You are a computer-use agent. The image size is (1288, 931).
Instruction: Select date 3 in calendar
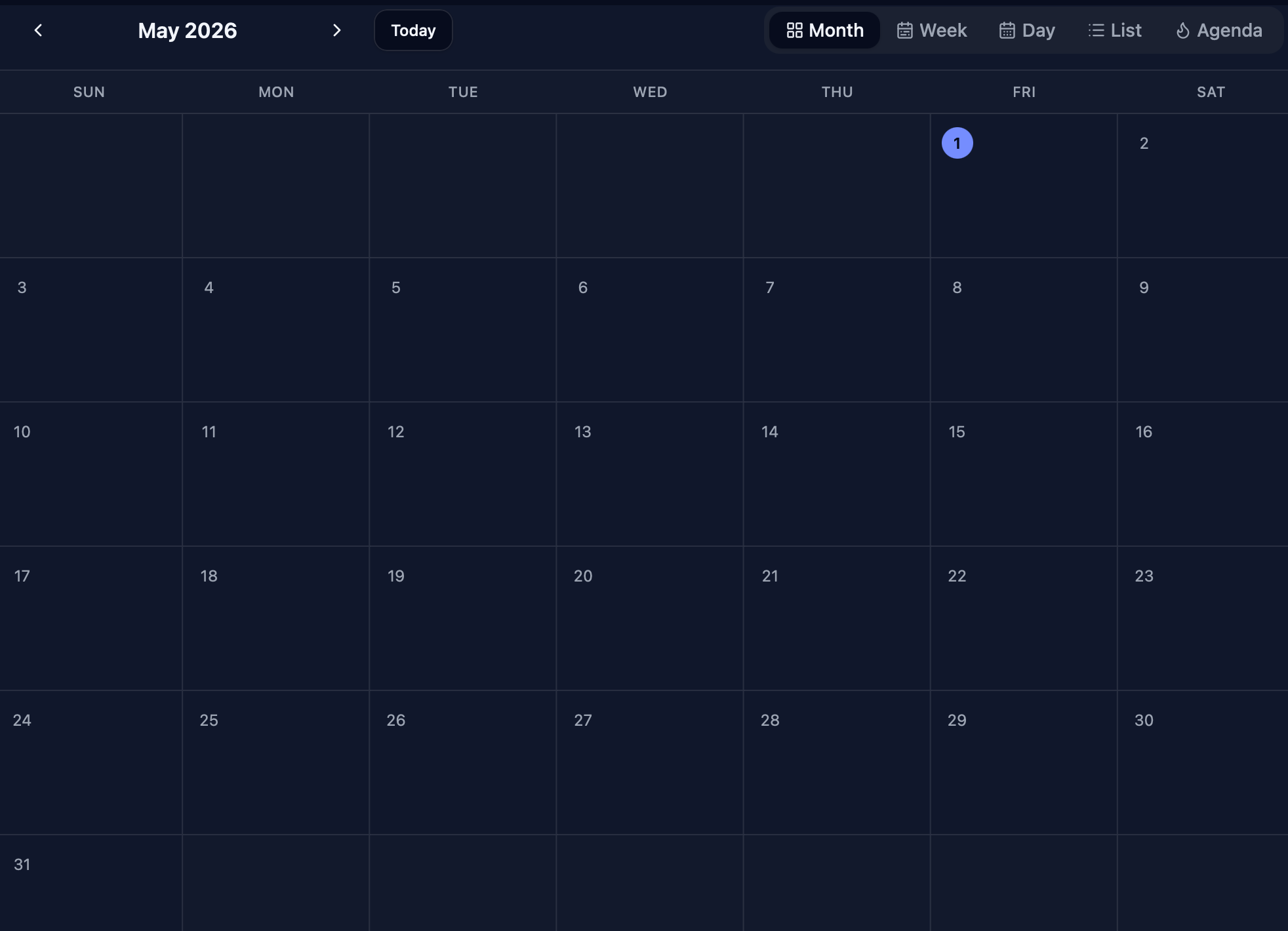point(22,287)
